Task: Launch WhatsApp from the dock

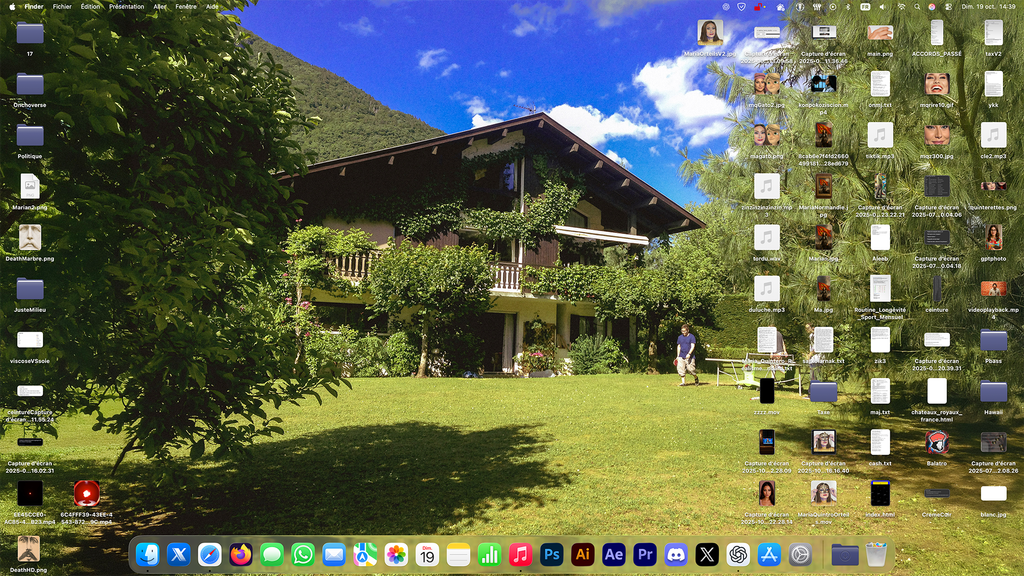Action: [303, 554]
